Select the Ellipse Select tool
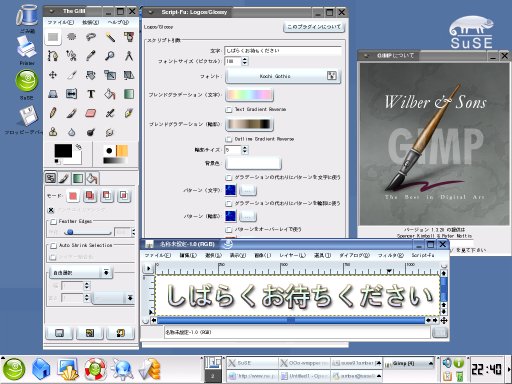 pyautogui.click(x=72, y=37)
